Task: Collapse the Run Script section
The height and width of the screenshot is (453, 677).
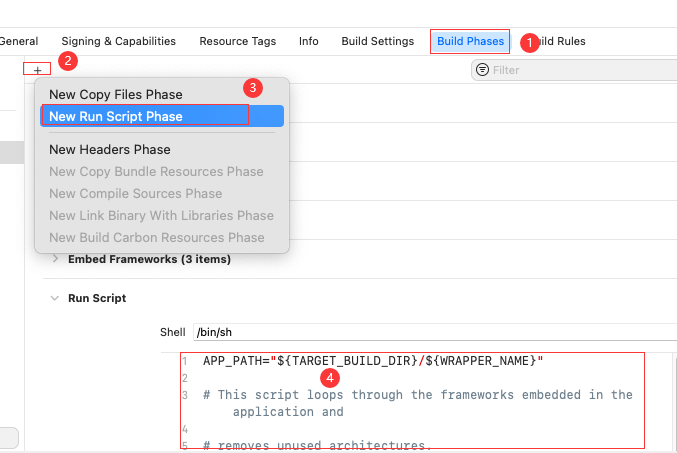Action: coord(54,298)
